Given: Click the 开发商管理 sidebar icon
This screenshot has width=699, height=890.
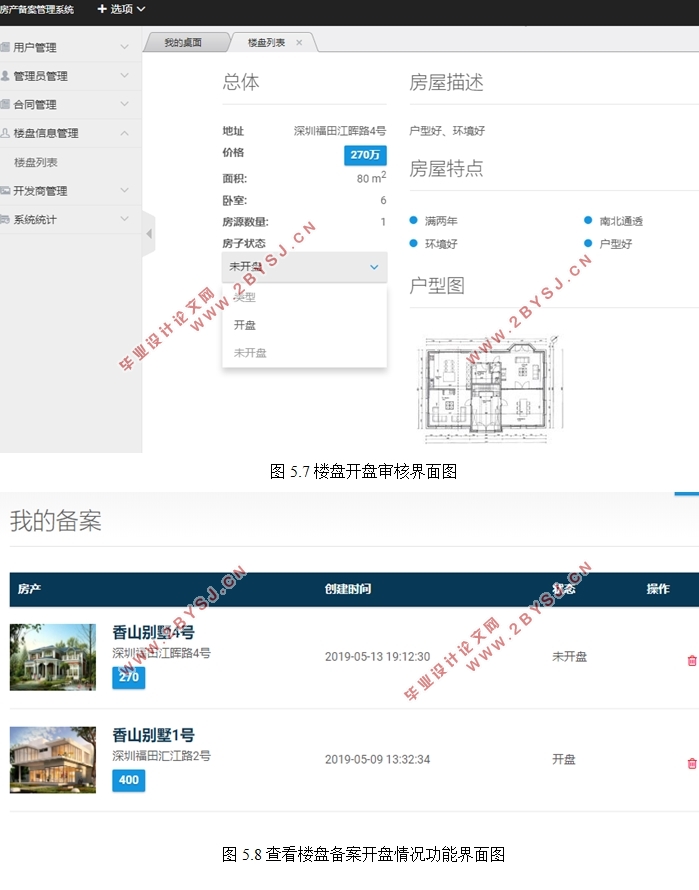Looking at the screenshot, I should [5, 191].
